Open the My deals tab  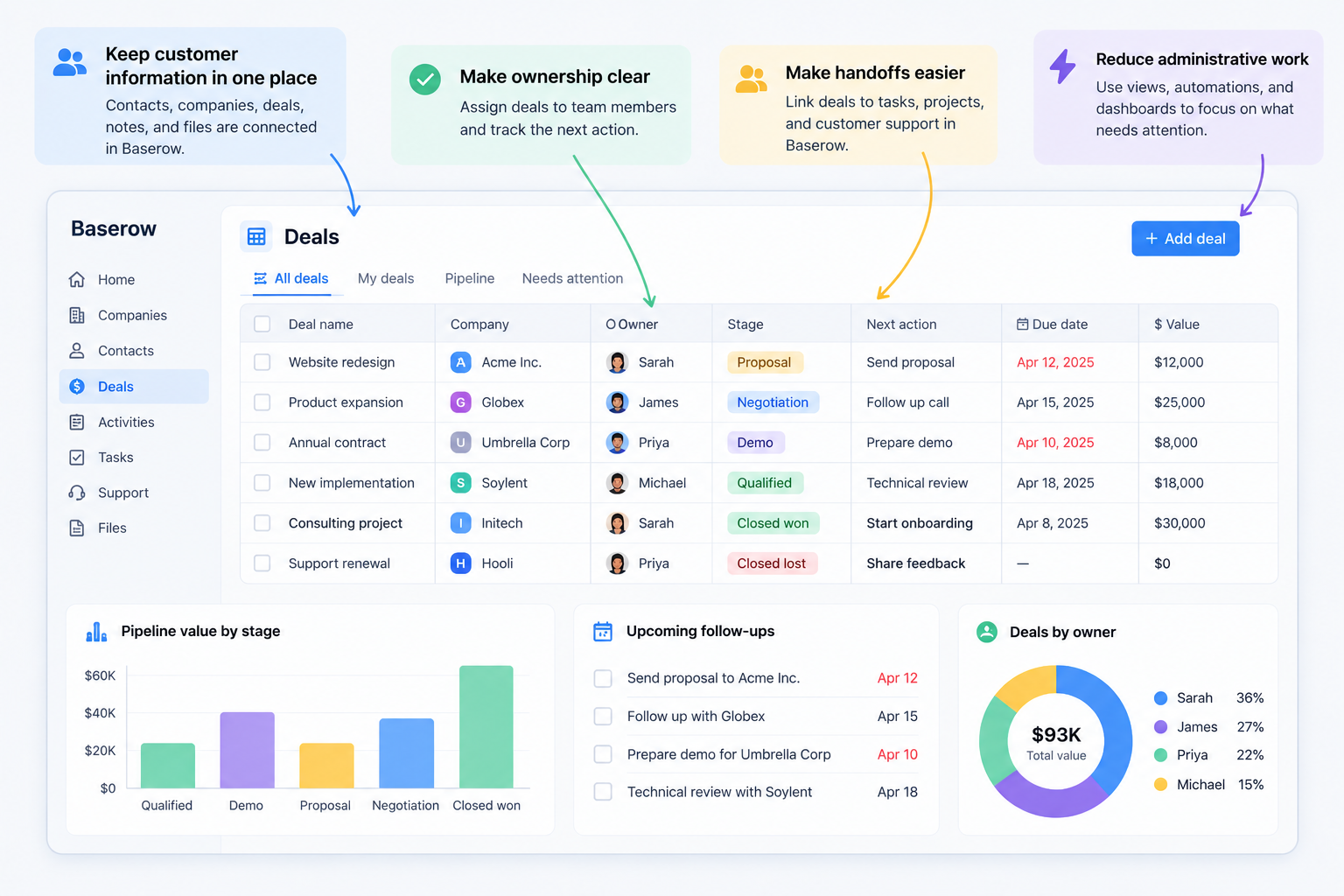click(386, 278)
